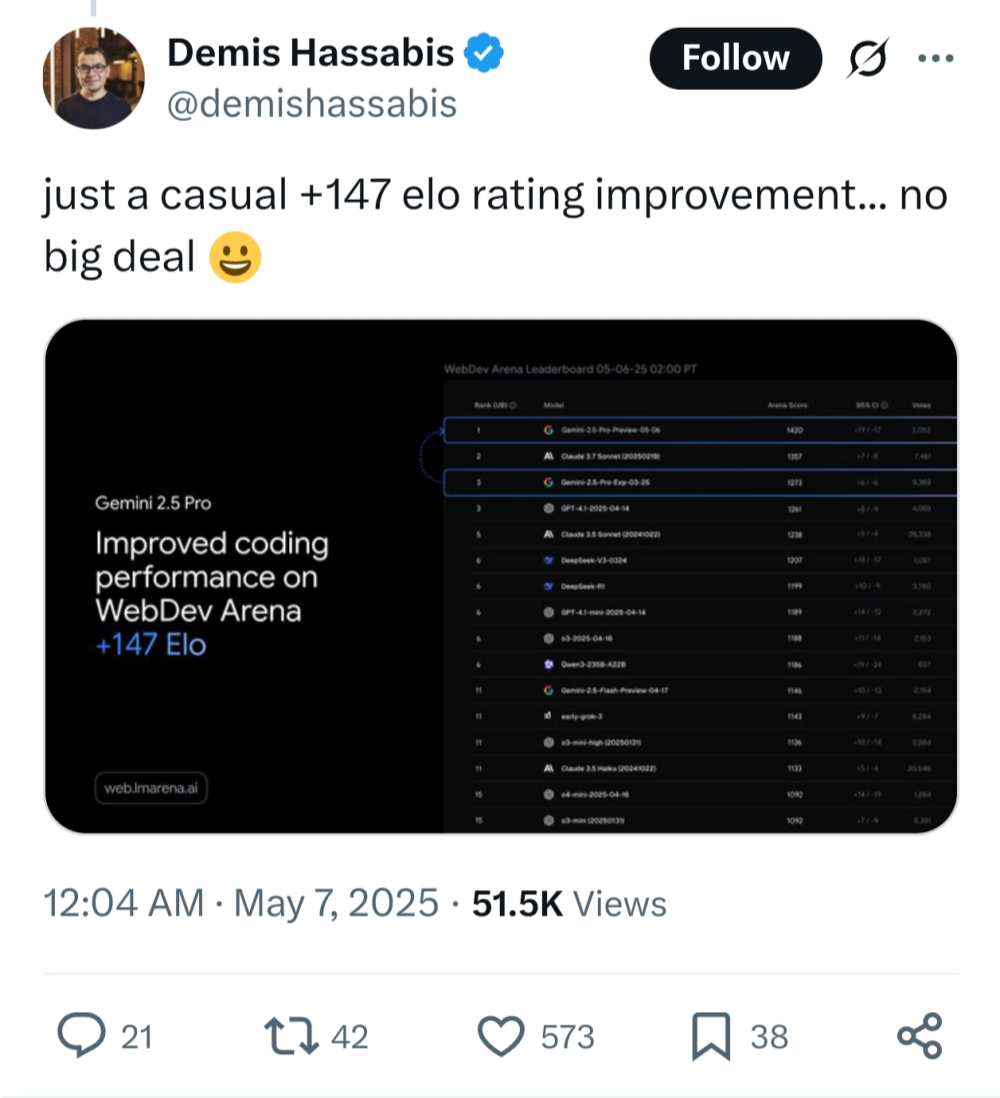Viewport: 1000px width, 1098px height.
Task: Click the blue verified badge
Action: pos(486,54)
